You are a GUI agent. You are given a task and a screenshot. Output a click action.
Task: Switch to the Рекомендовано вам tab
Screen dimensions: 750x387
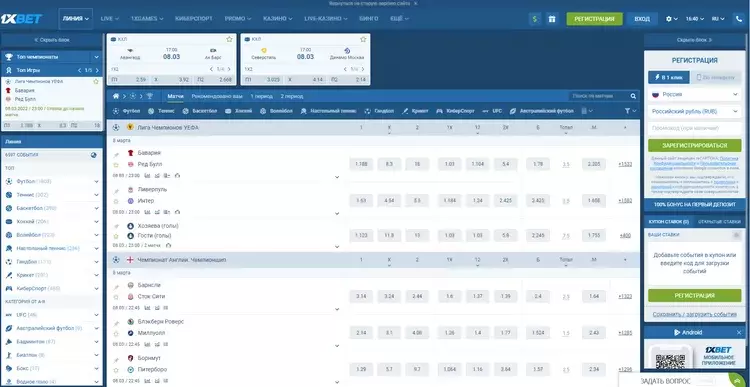[x=217, y=96]
